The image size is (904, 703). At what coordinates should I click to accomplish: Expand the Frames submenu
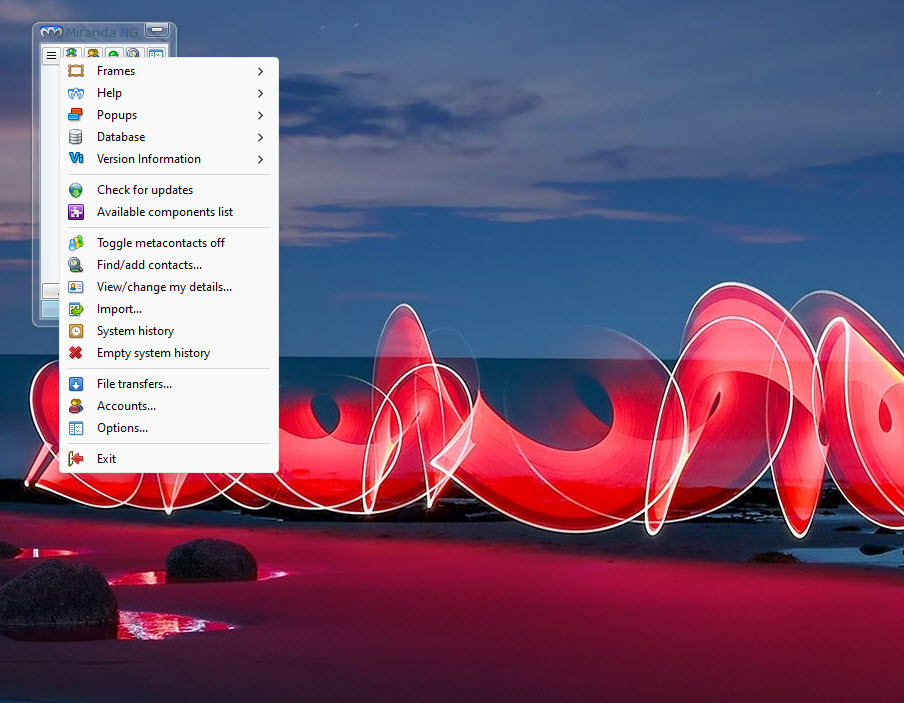(x=169, y=71)
